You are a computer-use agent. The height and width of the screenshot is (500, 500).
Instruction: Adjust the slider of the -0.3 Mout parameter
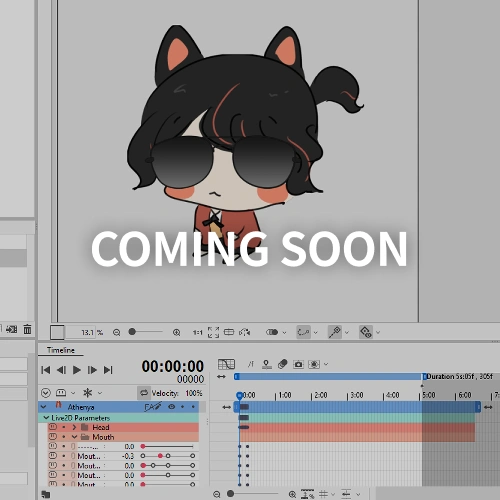[x=168, y=456]
